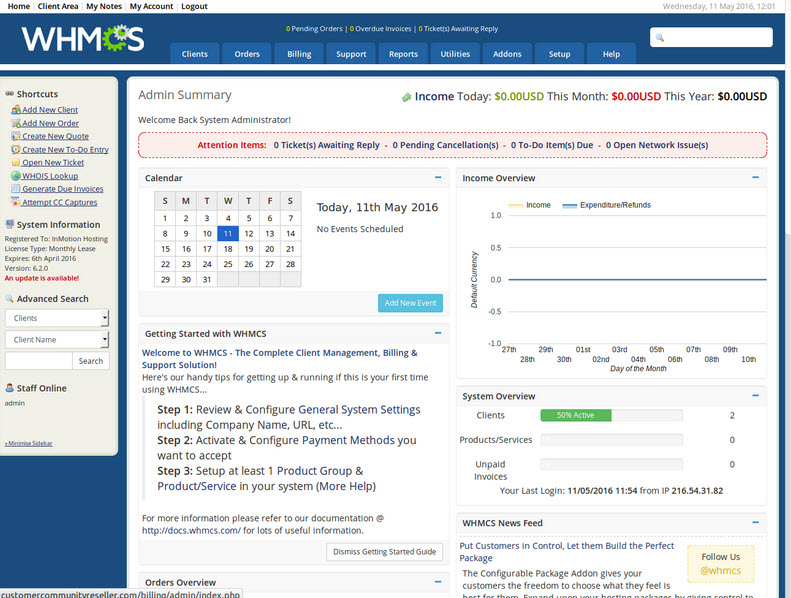Open the Reports menu tab
Screen dimensions: 791x598
(403, 54)
